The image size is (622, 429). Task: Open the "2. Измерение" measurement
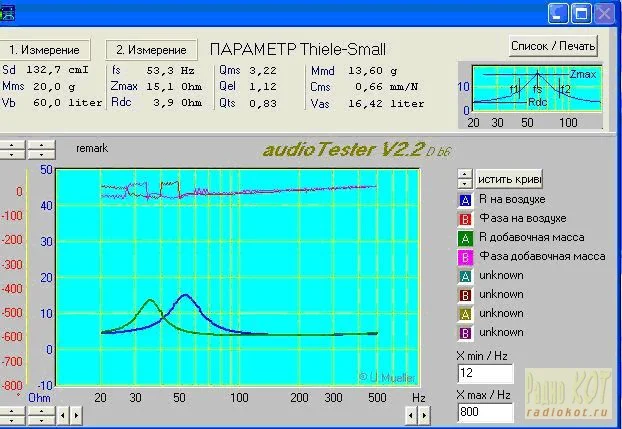click(x=151, y=50)
